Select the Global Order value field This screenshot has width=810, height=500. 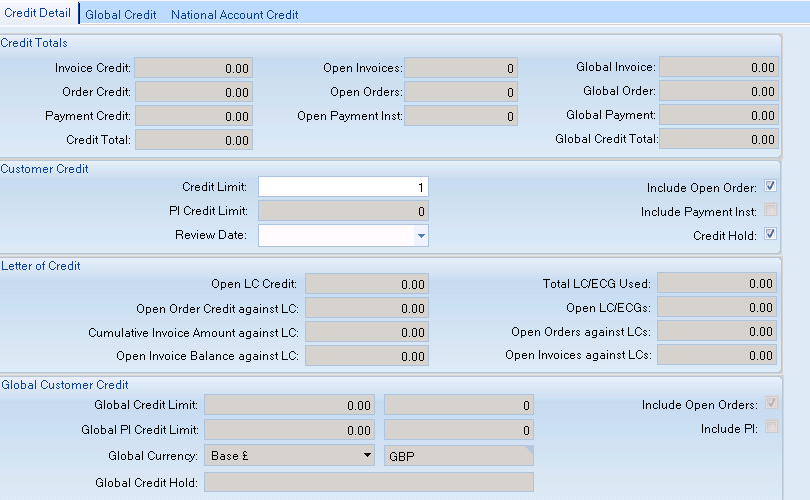click(x=719, y=91)
